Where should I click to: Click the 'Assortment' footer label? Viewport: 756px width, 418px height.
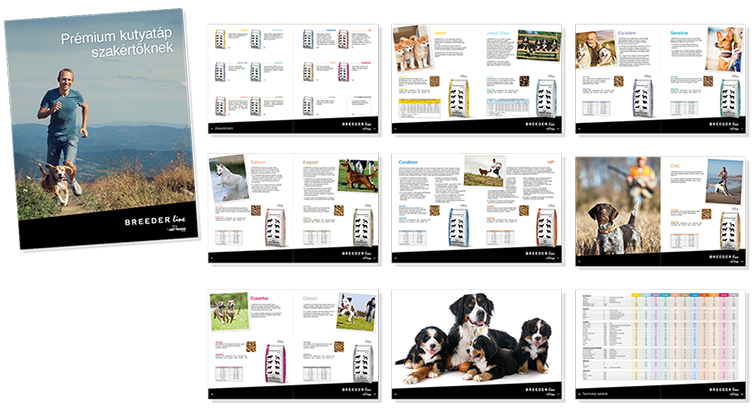tap(224, 128)
